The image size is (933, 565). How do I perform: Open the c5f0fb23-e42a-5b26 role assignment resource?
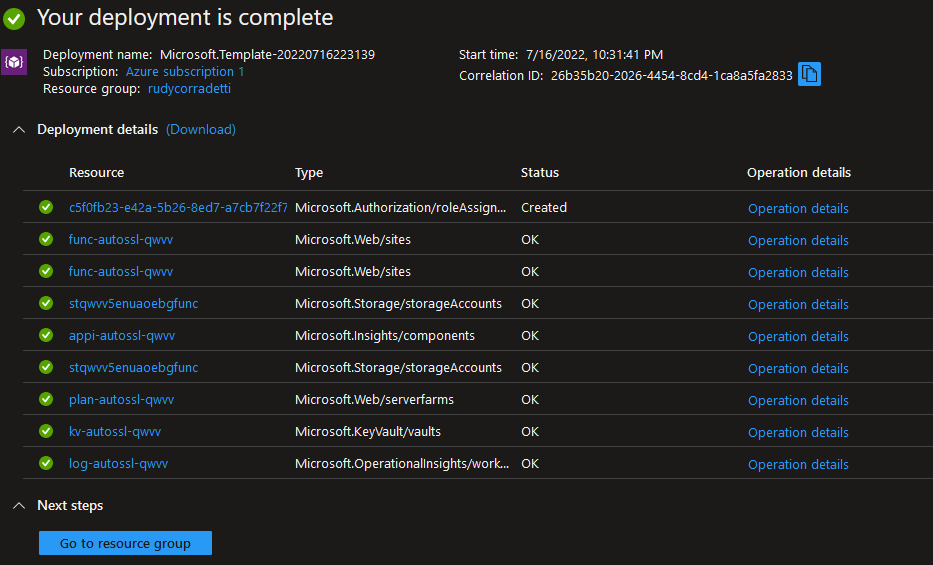178,207
